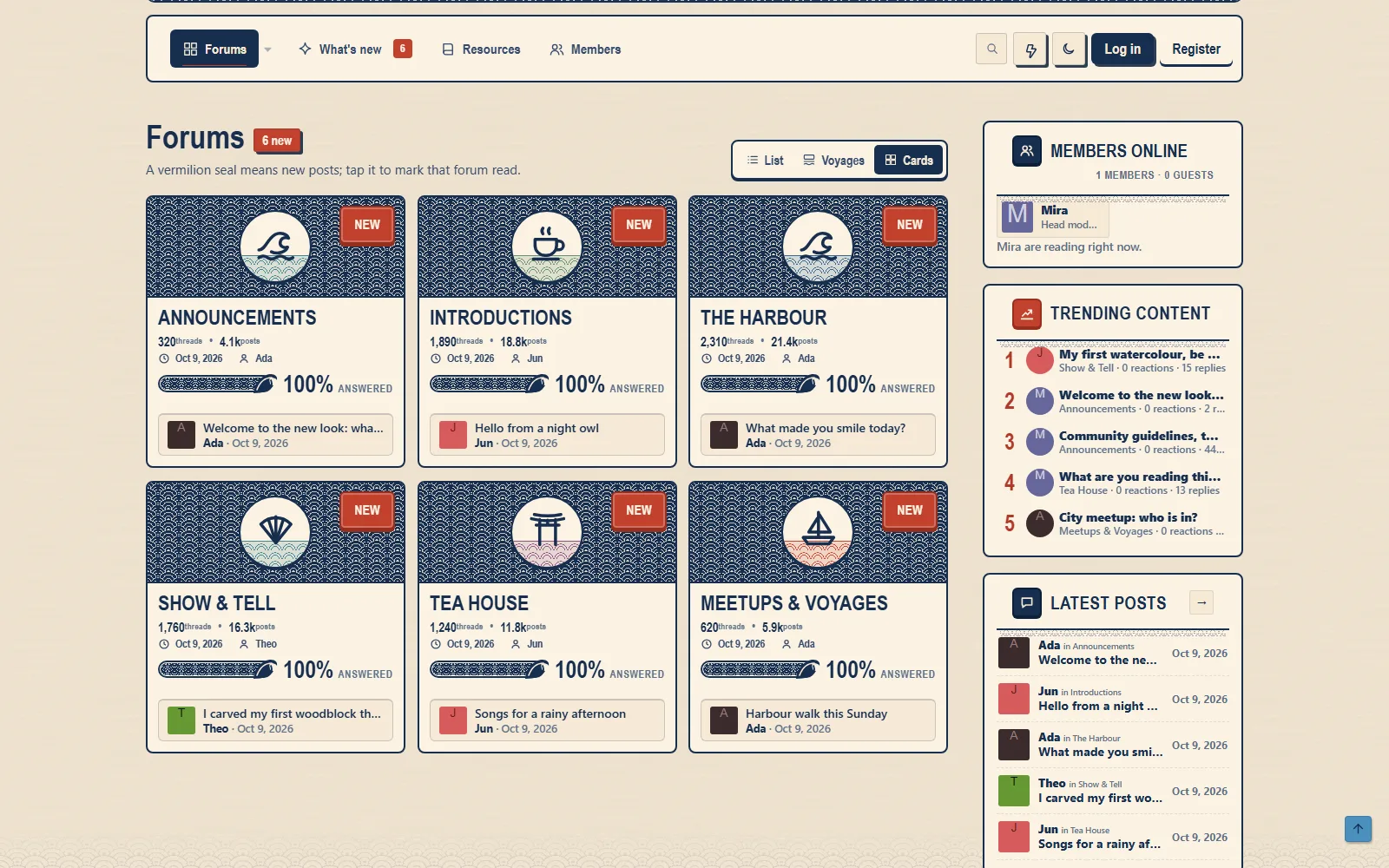Open 'Songs for a rainy afternoon' card thread

click(x=550, y=713)
